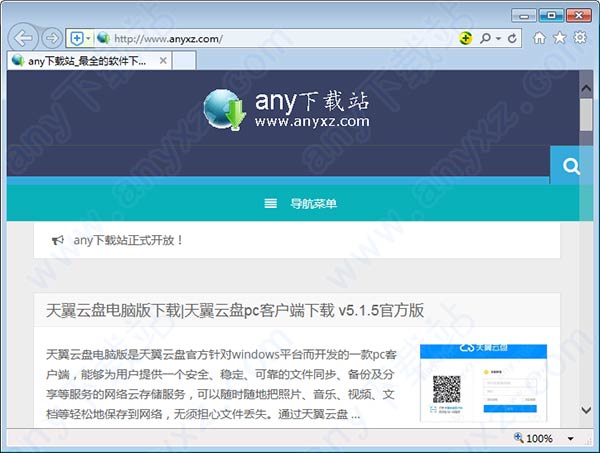600x453 pixels.
Task: Minimize the browser window
Action: click(524, 15)
